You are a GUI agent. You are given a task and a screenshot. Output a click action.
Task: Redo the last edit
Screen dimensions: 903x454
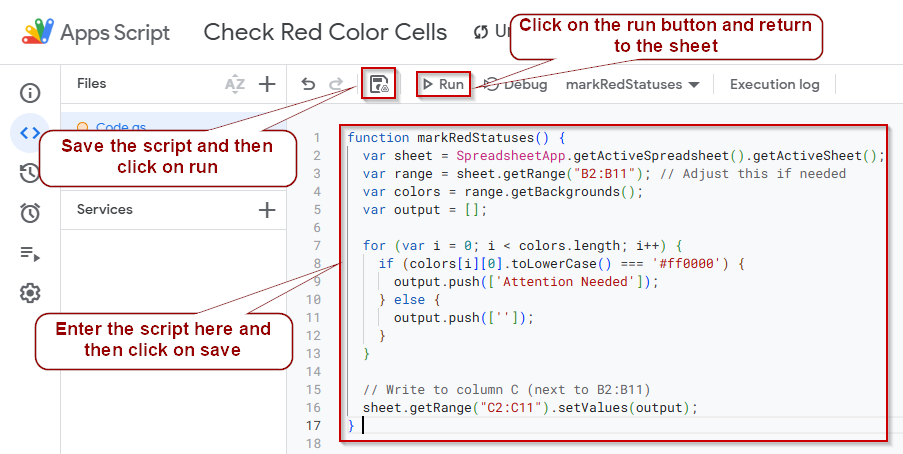[336, 84]
